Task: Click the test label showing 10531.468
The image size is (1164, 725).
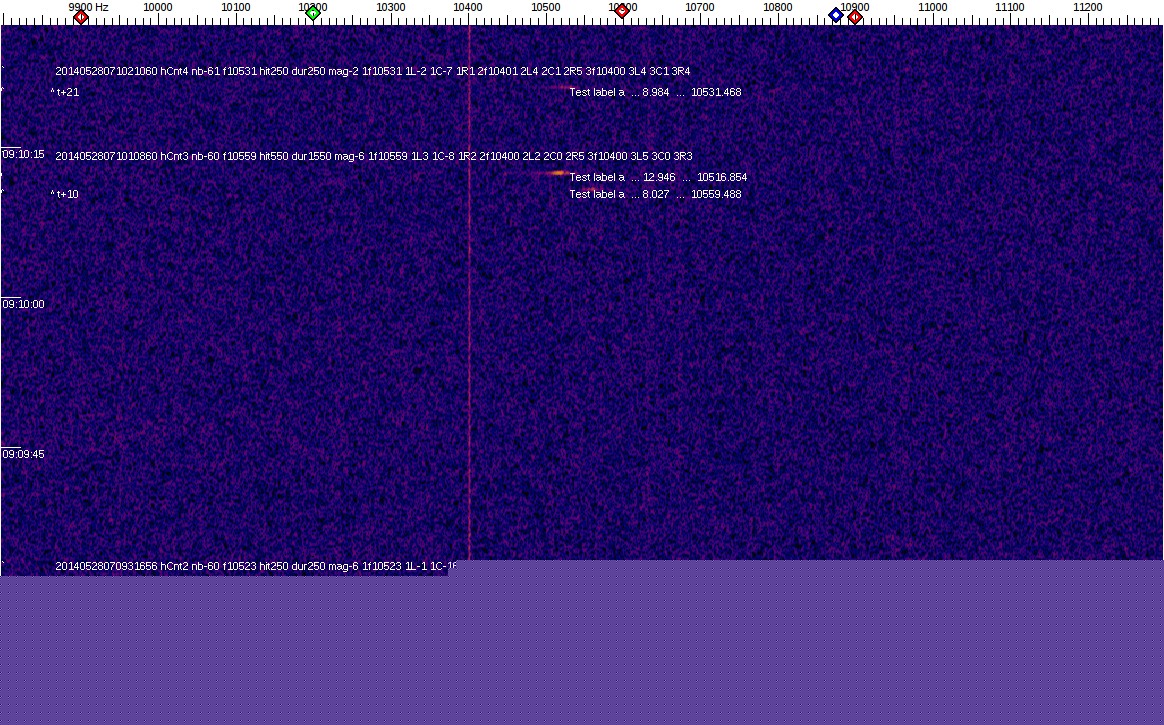Action: [655, 93]
